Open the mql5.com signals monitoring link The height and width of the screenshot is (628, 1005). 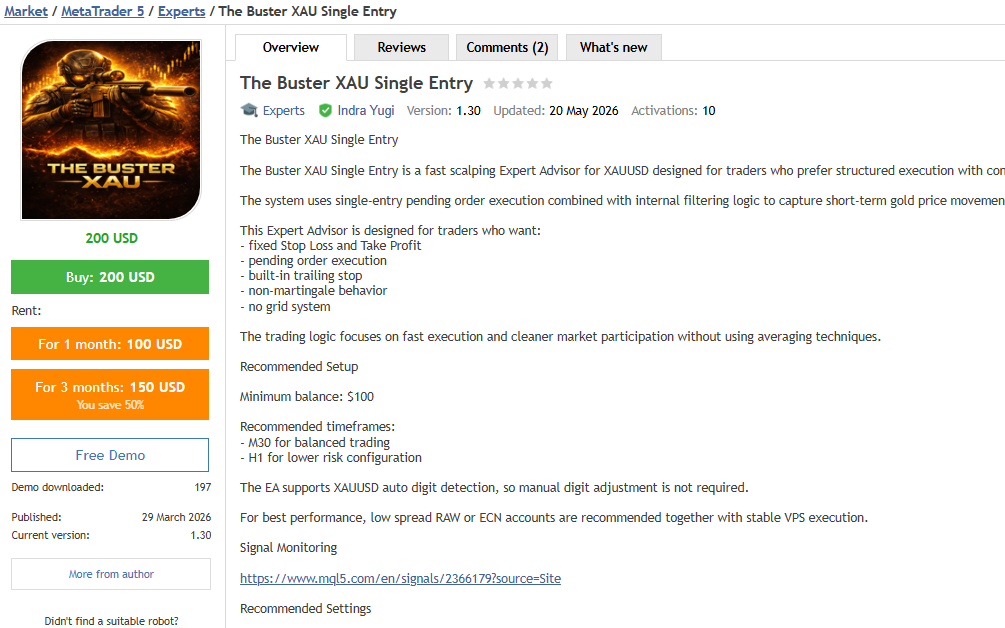pyautogui.click(x=401, y=578)
